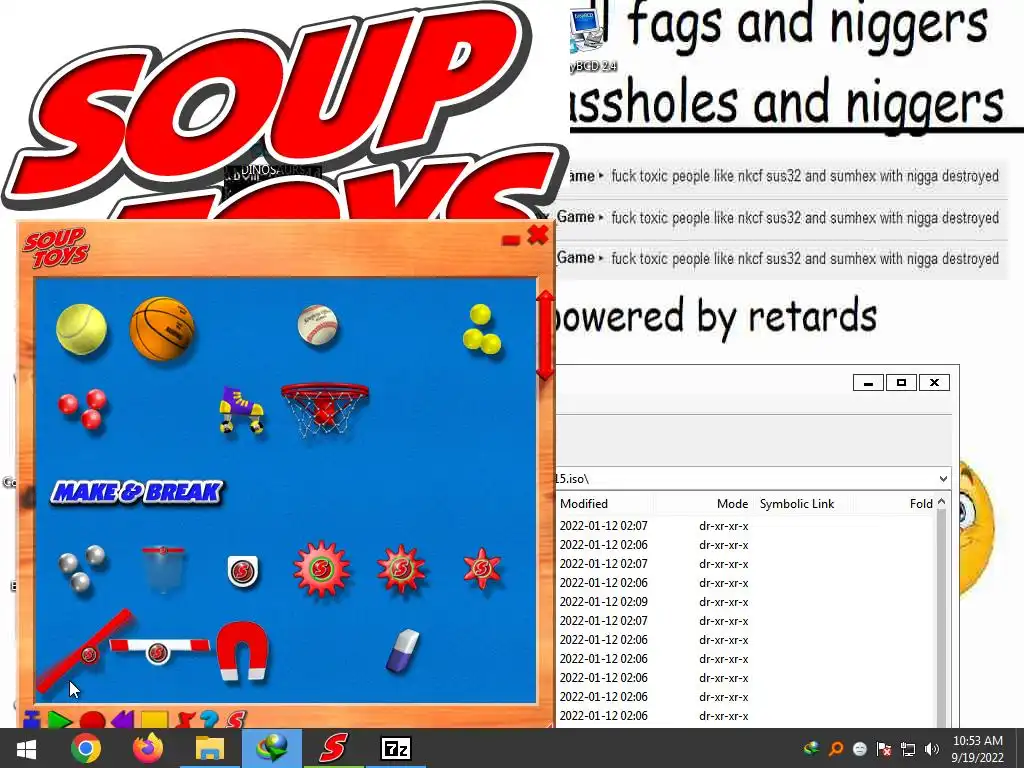This screenshot has height=768, width=1024.
Task: Select row modified 2022-01-12 02:09
Action: (744, 601)
